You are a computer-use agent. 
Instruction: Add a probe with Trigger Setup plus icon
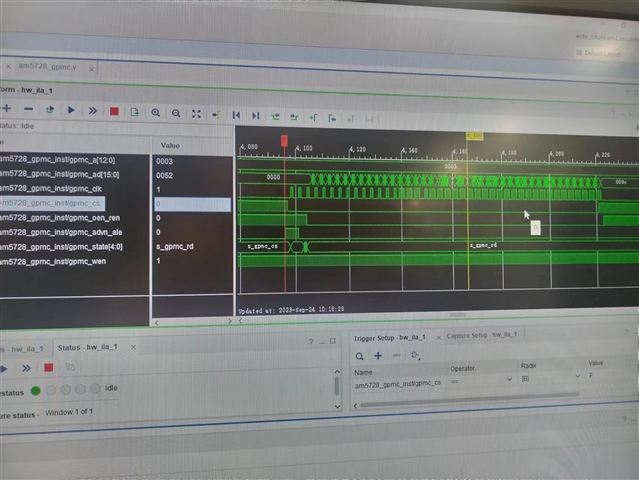(378, 356)
